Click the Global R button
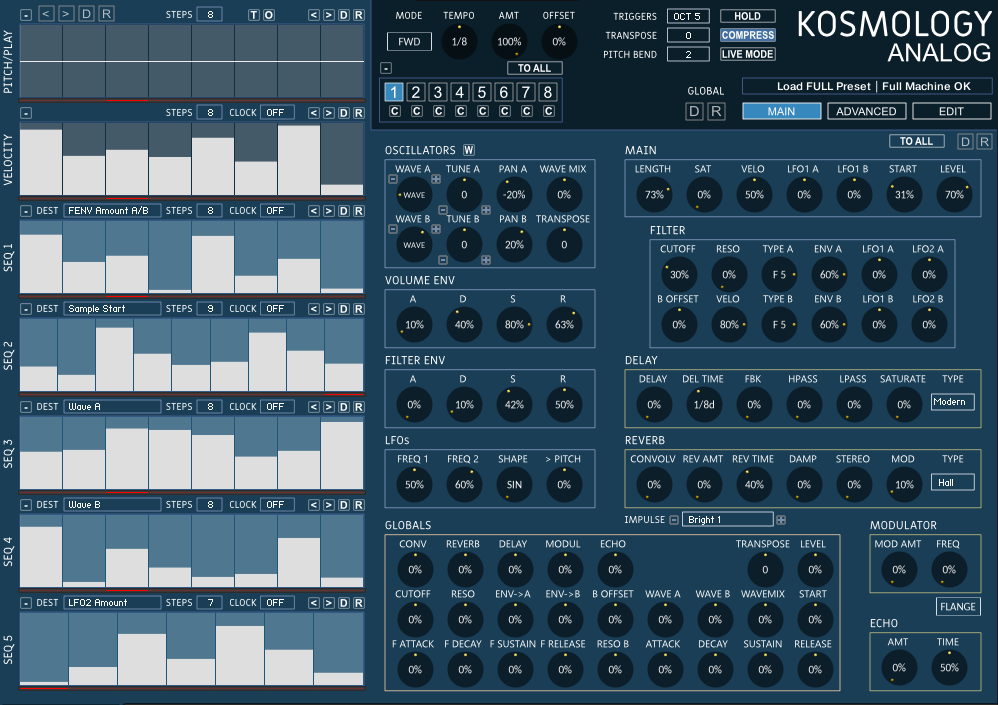Image resolution: width=998 pixels, height=705 pixels. tap(715, 111)
